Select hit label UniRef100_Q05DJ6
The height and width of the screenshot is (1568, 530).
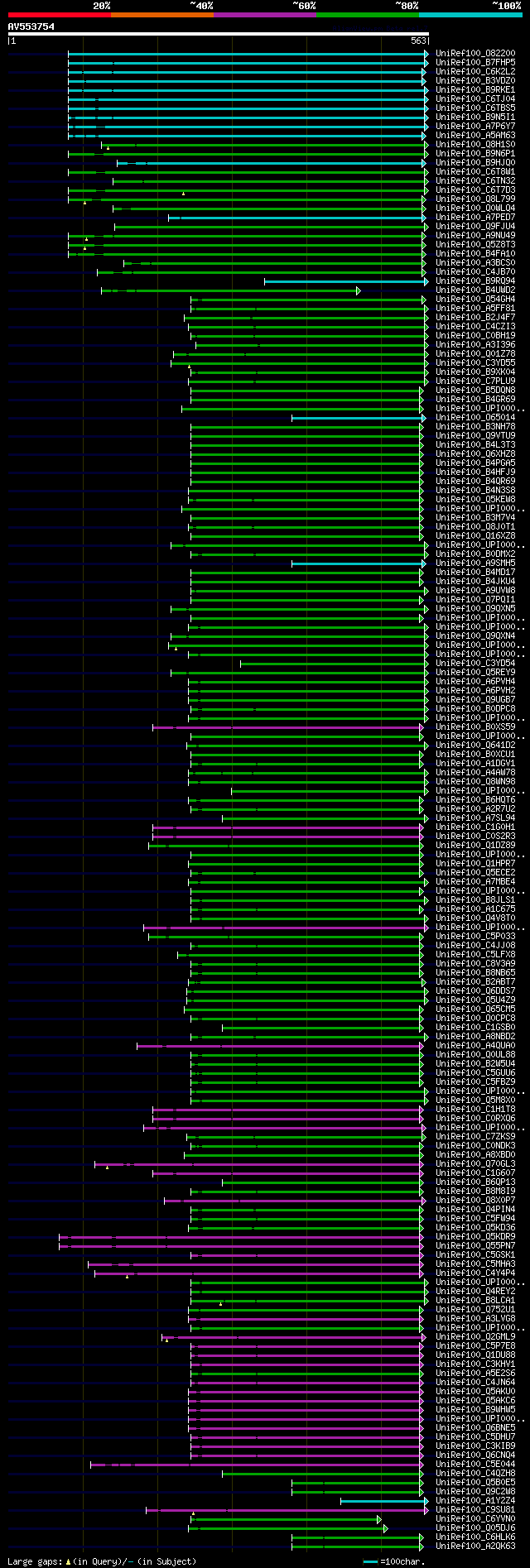tap(476, 1528)
